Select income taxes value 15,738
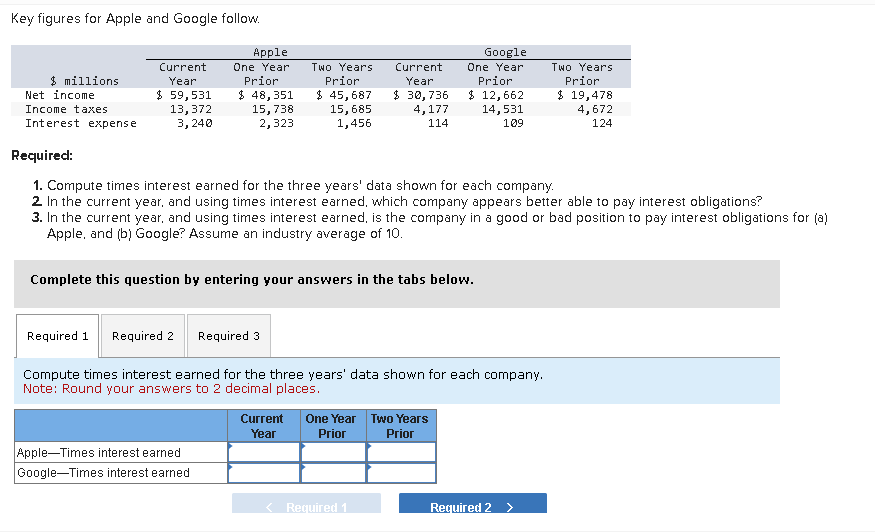Viewport: 875px width, 532px height. click(273, 109)
